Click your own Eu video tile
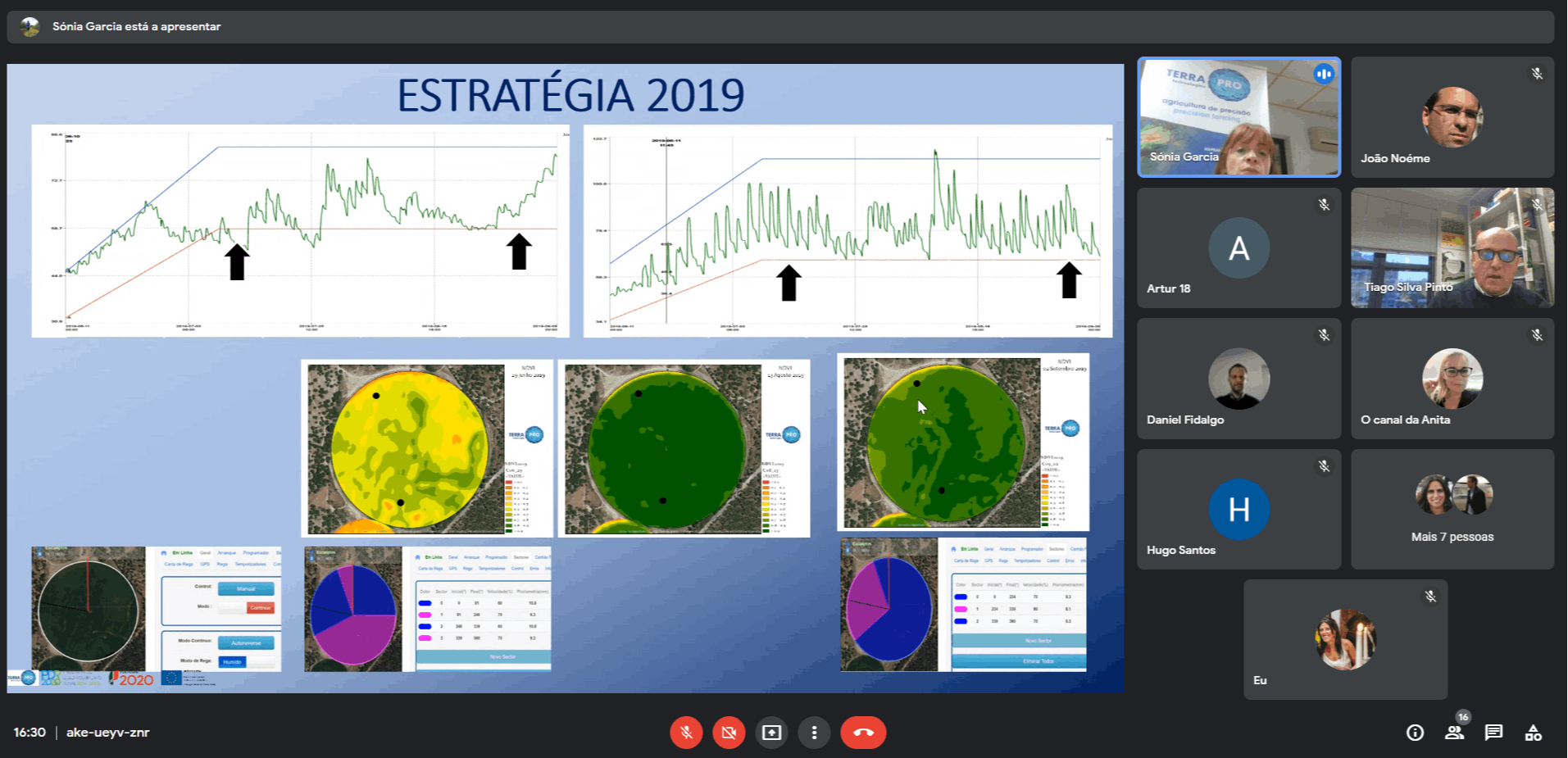 [x=1345, y=639]
